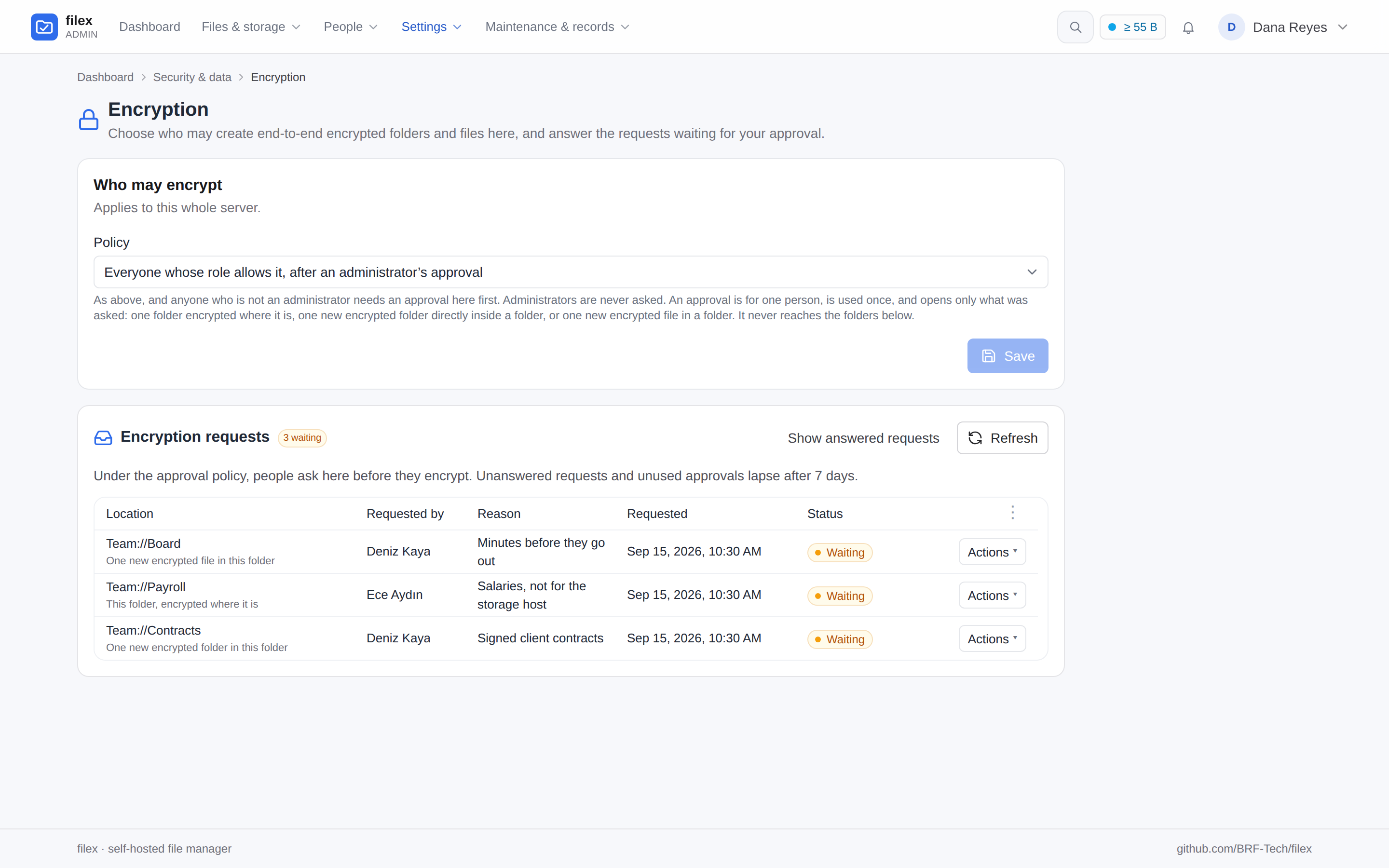This screenshot has width=1389, height=868.
Task: Click Security & data breadcrumb
Action: click(191, 77)
